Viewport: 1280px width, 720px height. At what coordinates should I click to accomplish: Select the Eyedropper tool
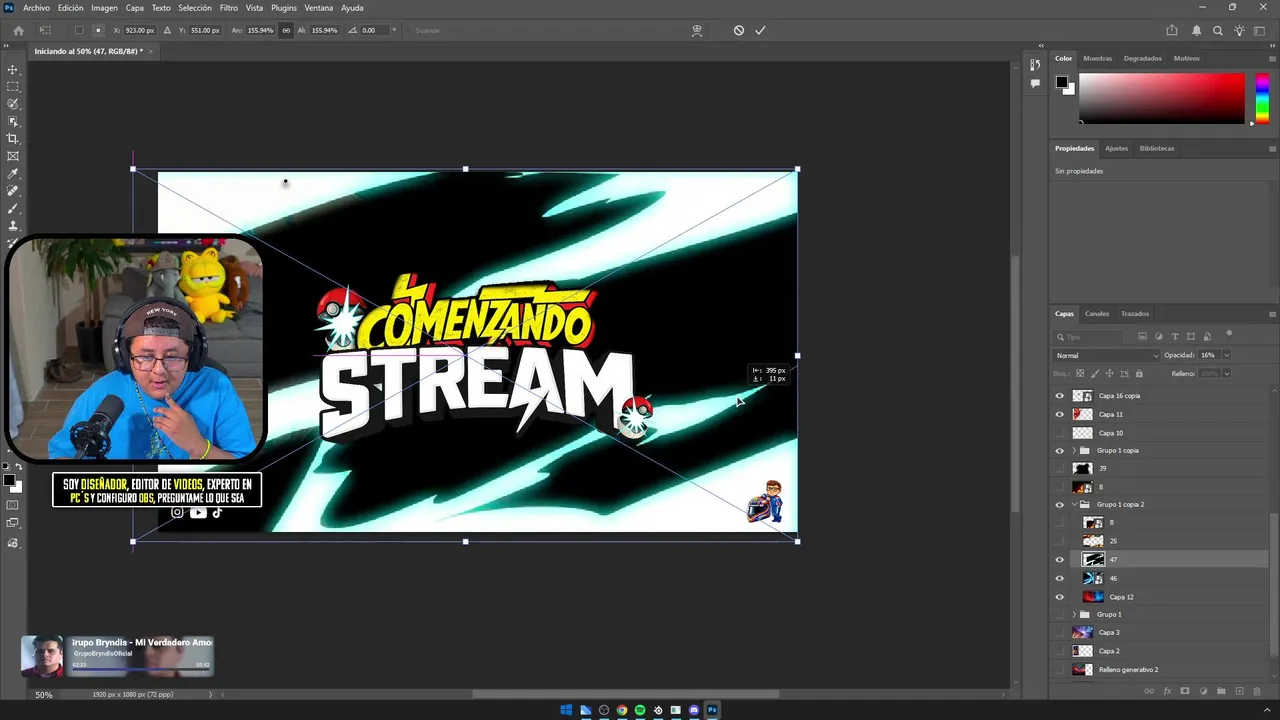tap(13, 173)
